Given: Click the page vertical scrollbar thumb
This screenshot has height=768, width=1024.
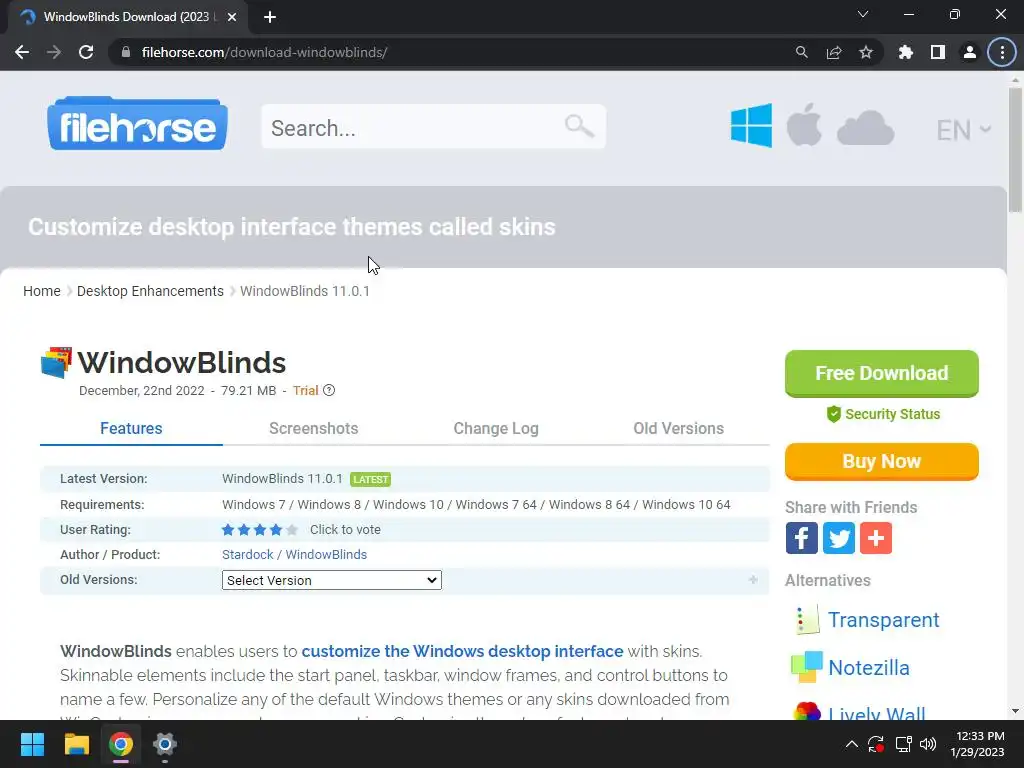Looking at the screenshot, I should [x=1015, y=150].
